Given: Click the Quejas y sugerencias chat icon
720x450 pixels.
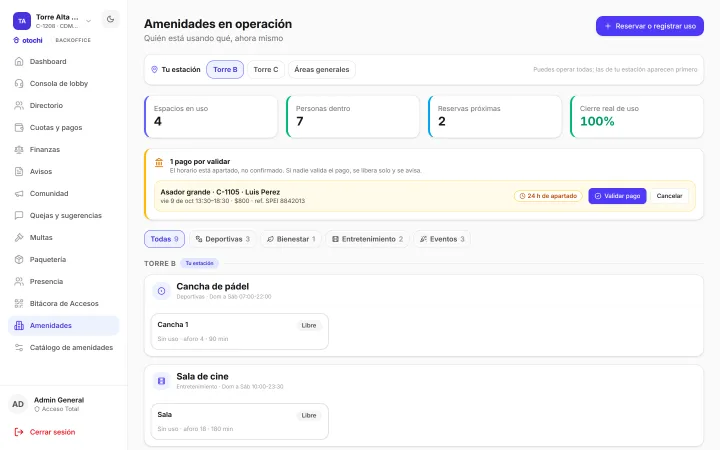Looking at the screenshot, I should pos(19,215).
